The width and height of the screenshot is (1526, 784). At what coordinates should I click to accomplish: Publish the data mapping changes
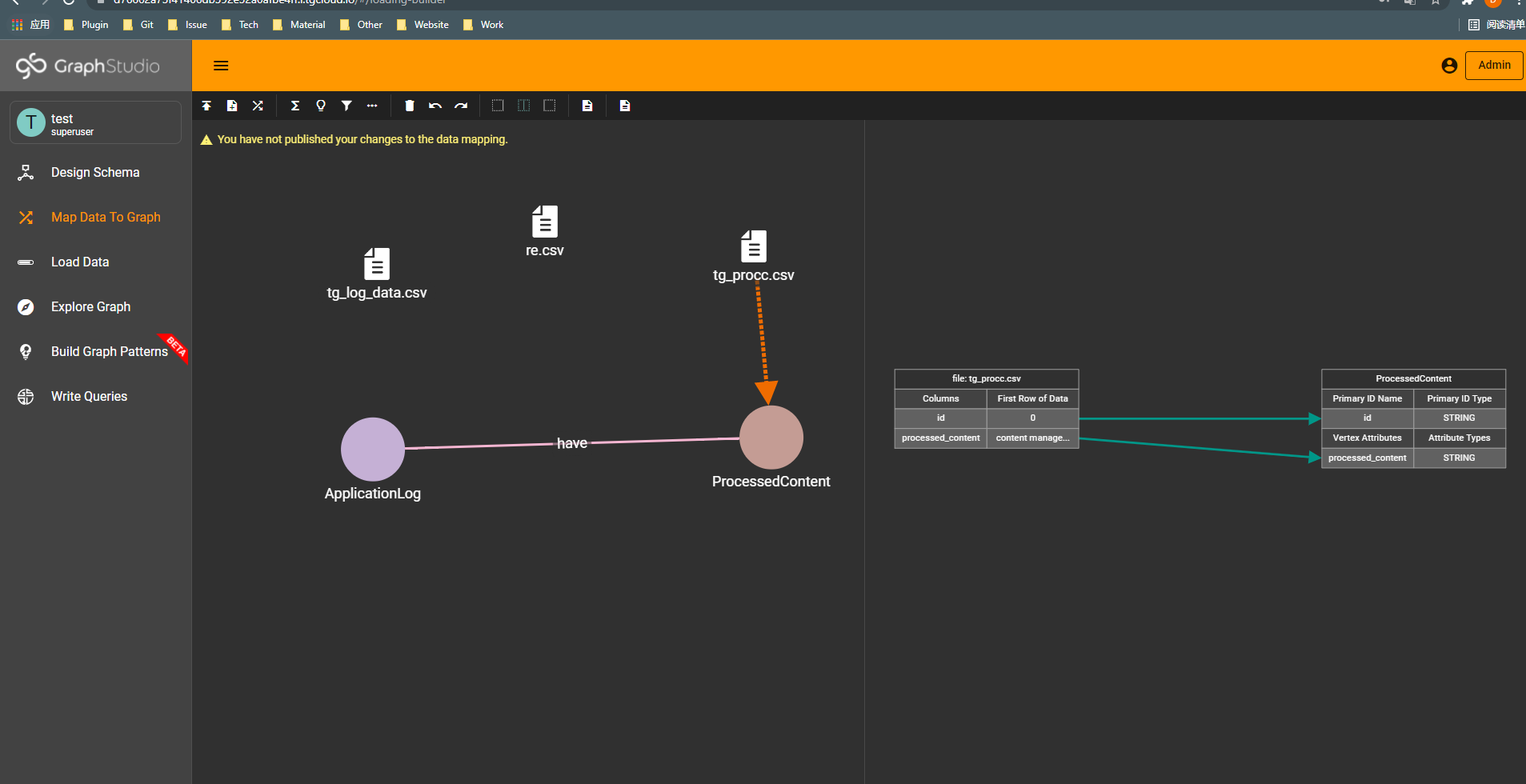206,105
